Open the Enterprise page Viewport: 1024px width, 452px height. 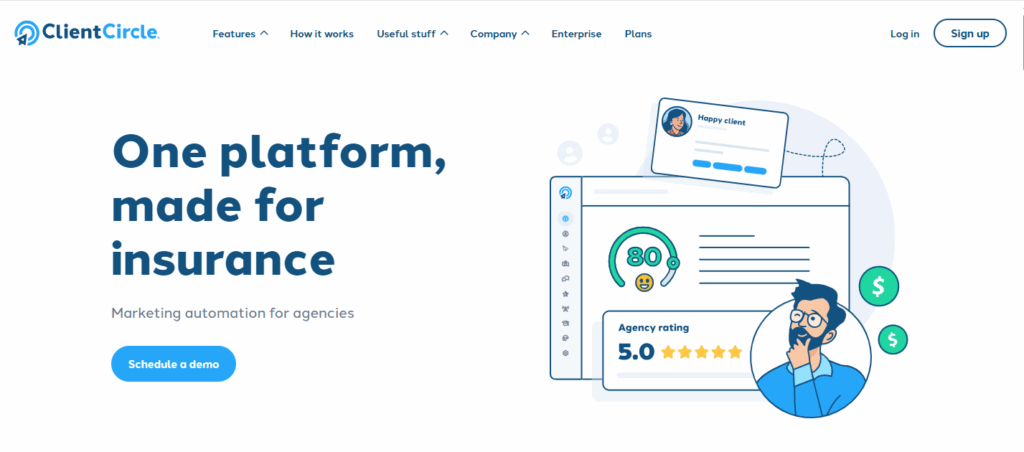tap(576, 34)
